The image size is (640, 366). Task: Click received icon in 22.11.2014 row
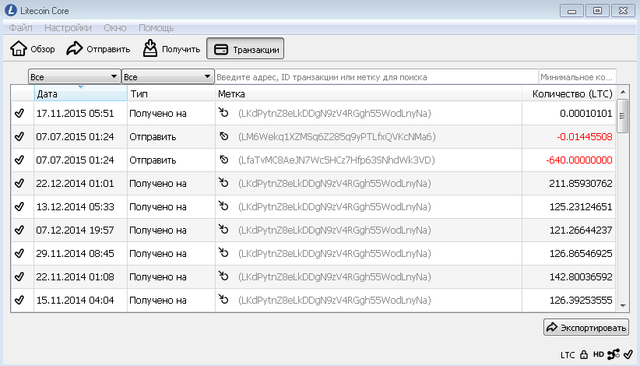[223, 276]
